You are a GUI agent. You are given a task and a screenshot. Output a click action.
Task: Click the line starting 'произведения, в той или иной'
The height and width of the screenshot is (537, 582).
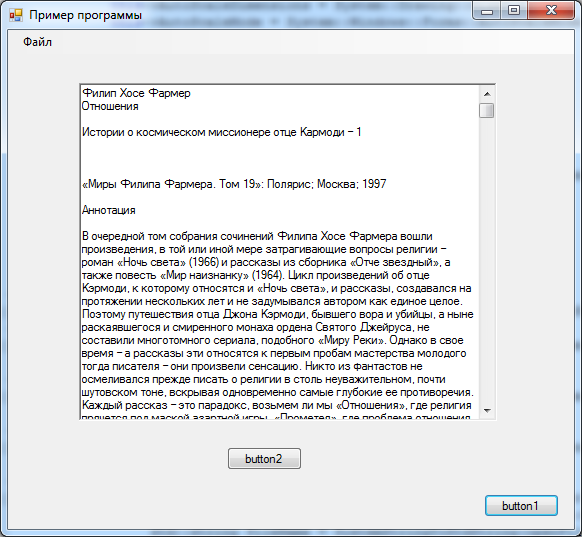[264, 249]
